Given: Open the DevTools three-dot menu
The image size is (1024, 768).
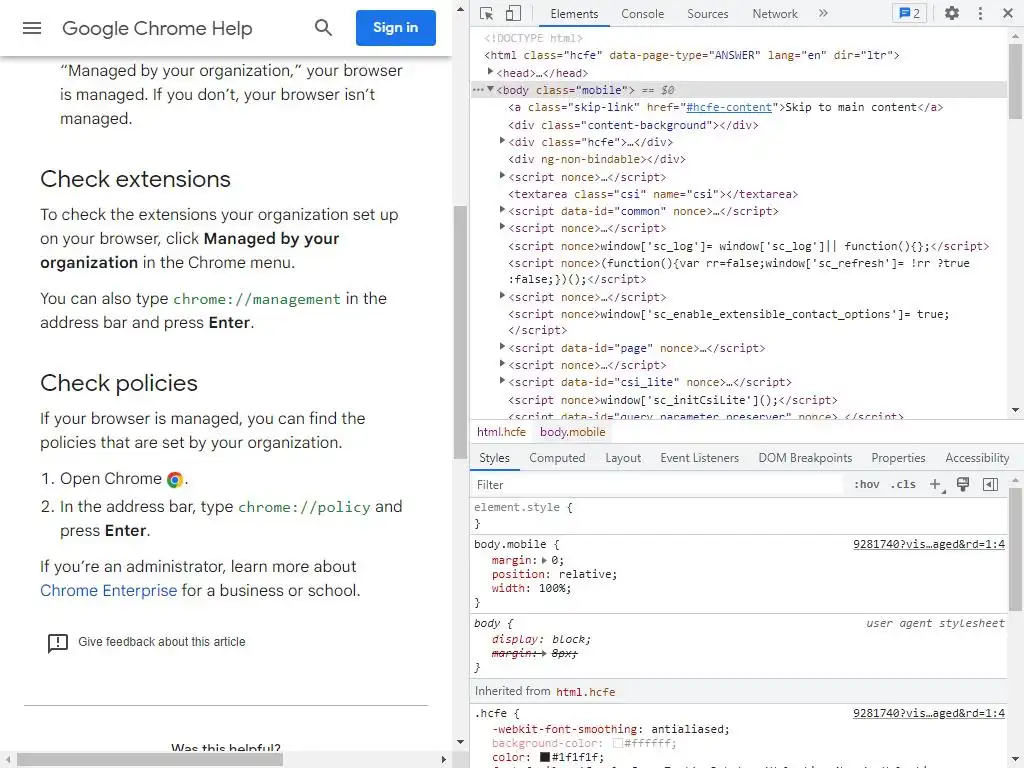Looking at the screenshot, I should (x=980, y=13).
